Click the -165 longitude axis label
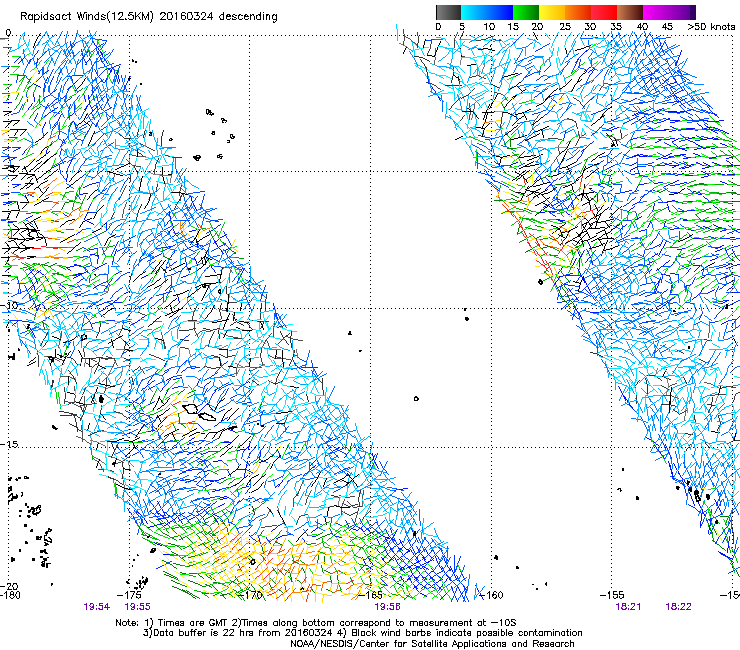 click(x=371, y=595)
